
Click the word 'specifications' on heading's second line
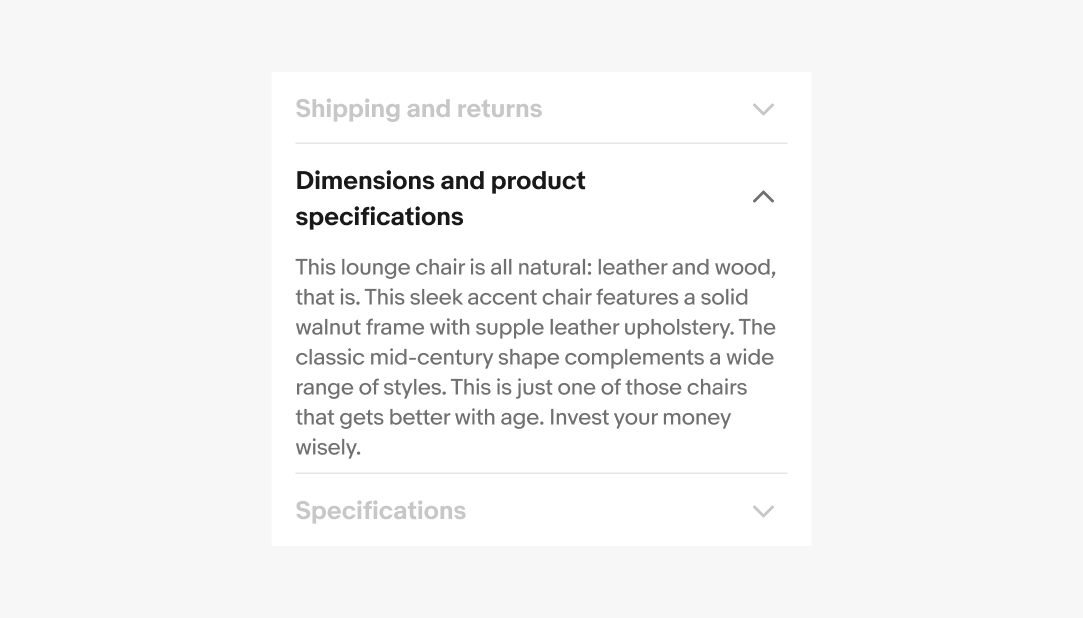coord(379,217)
